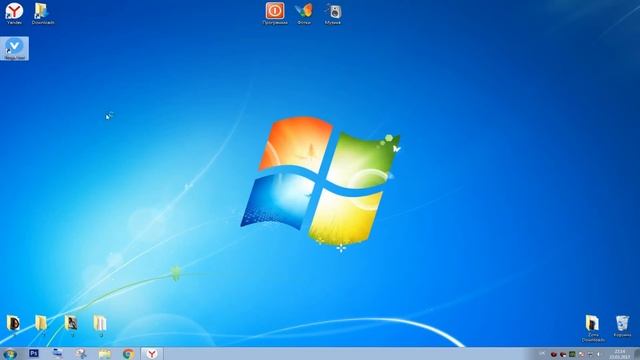Click the Show desktop strip beside the clock
Viewport: 640px width, 360px height.
click(637, 354)
